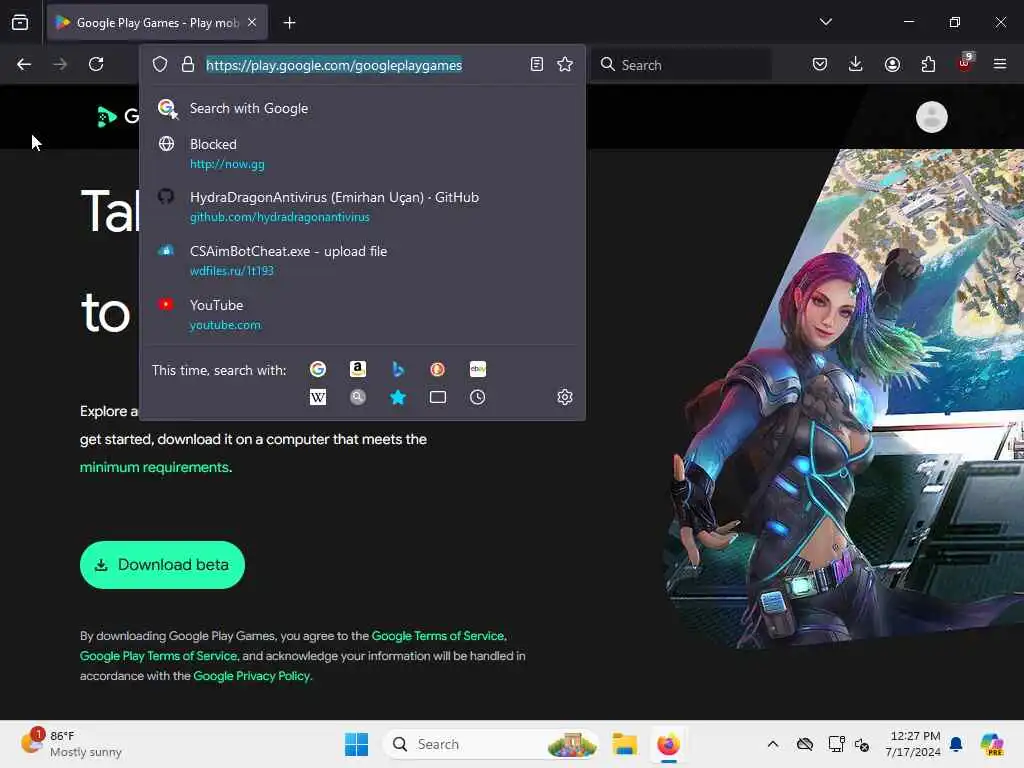
Task: Open the Windows Start menu
Action: [x=357, y=744]
